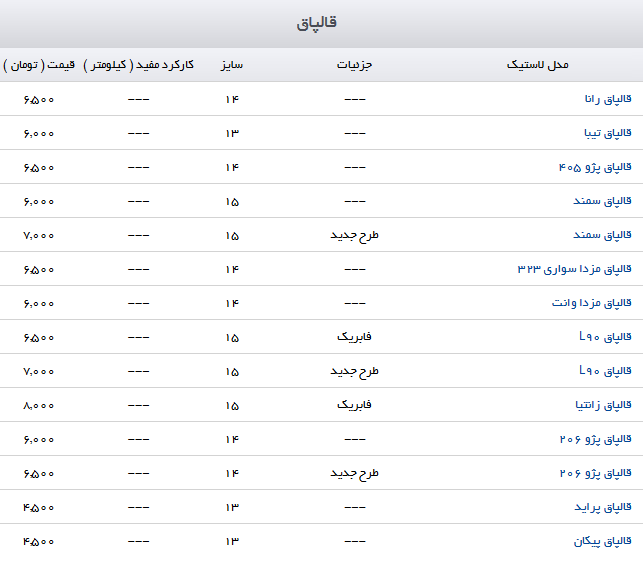Select size ۱۳ in the پراید row
643x561 pixels.
coord(232,508)
